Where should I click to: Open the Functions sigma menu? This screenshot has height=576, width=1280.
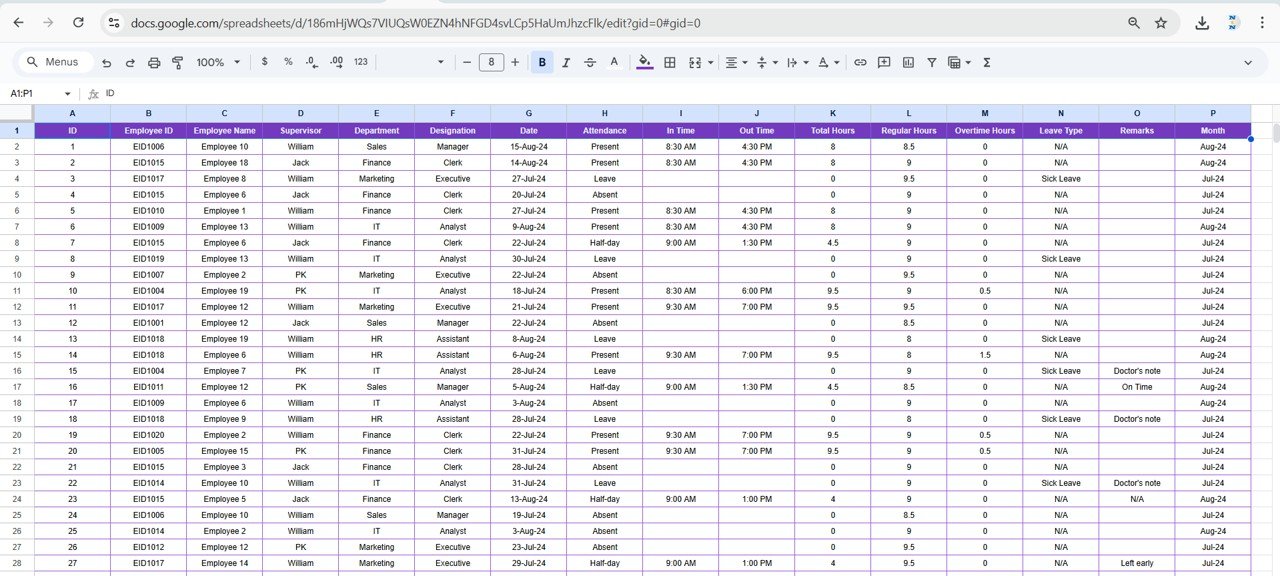point(985,62)
